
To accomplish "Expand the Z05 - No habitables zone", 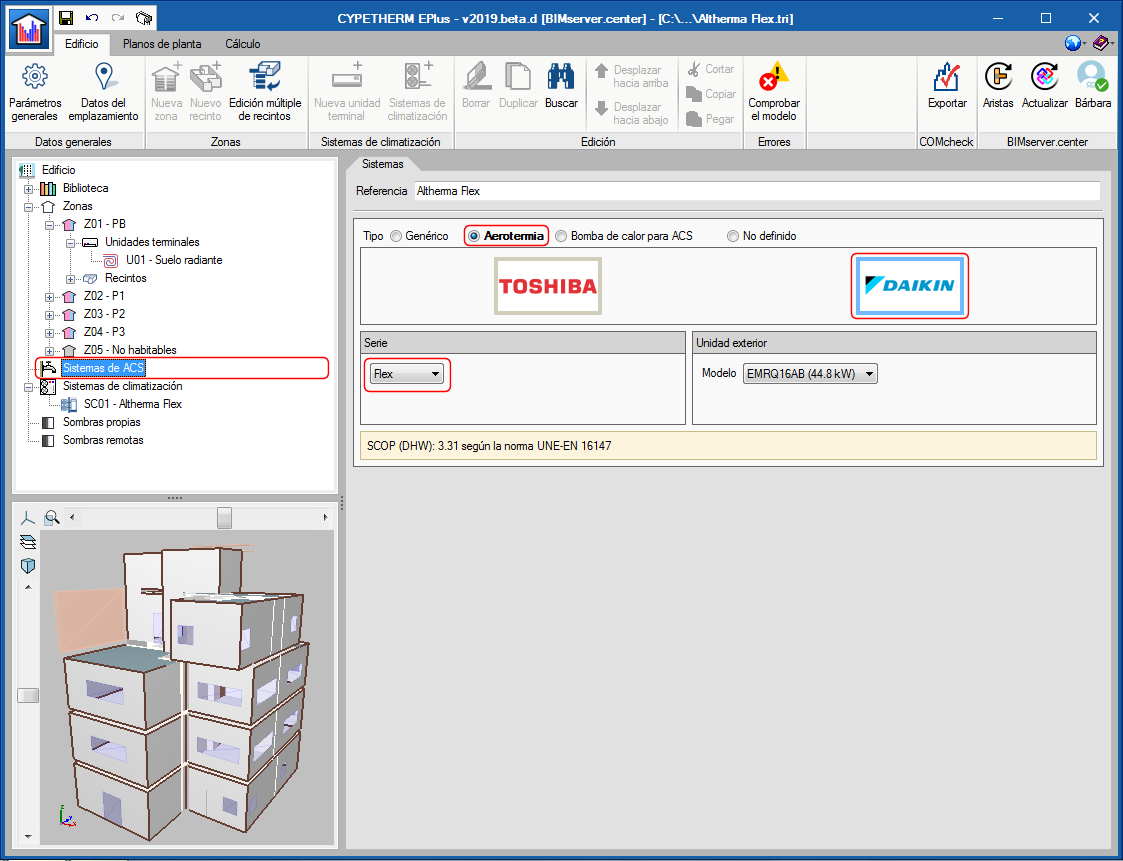I will 49,351.
